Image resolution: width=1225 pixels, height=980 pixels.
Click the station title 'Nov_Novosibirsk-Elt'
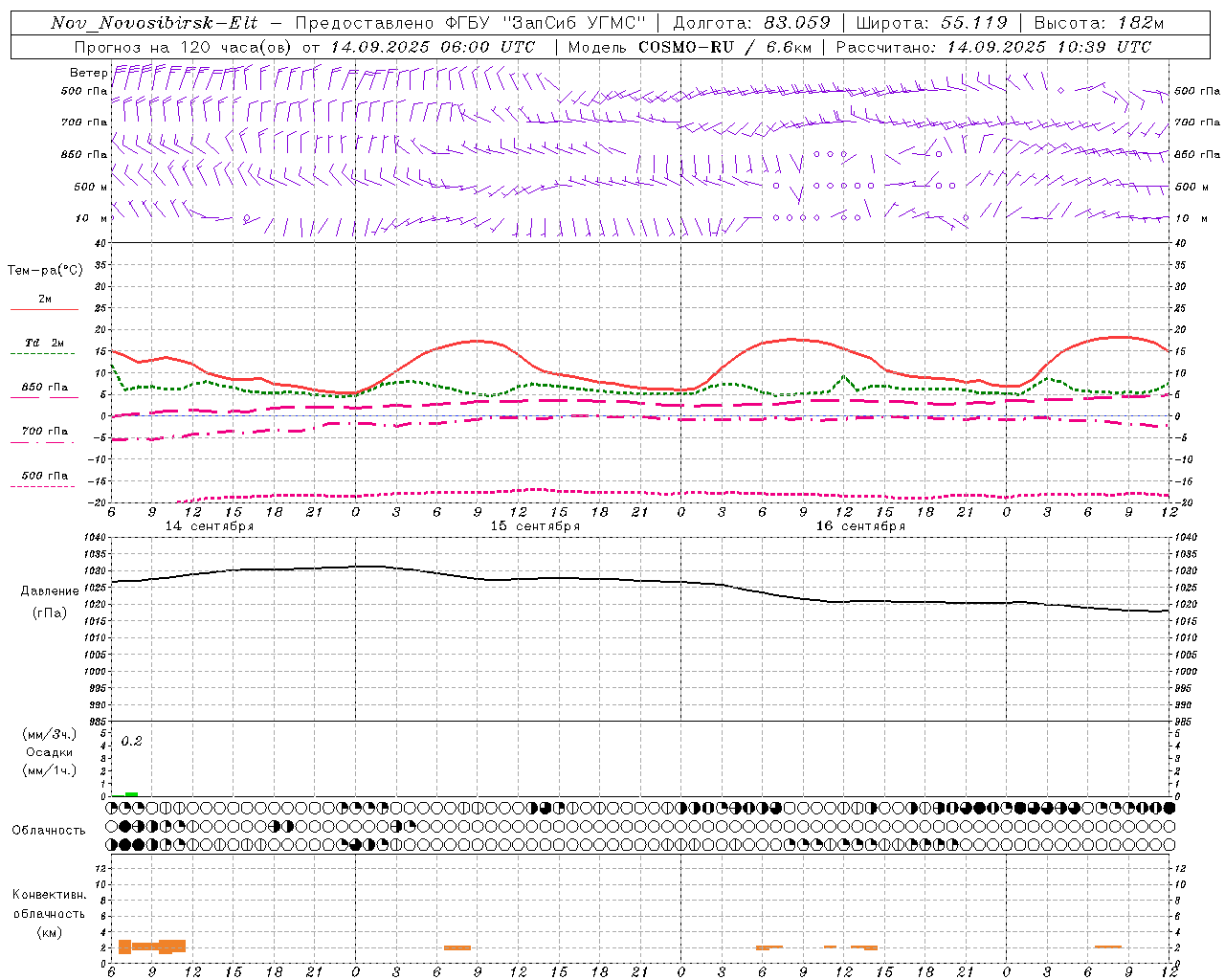coord(154,24)
